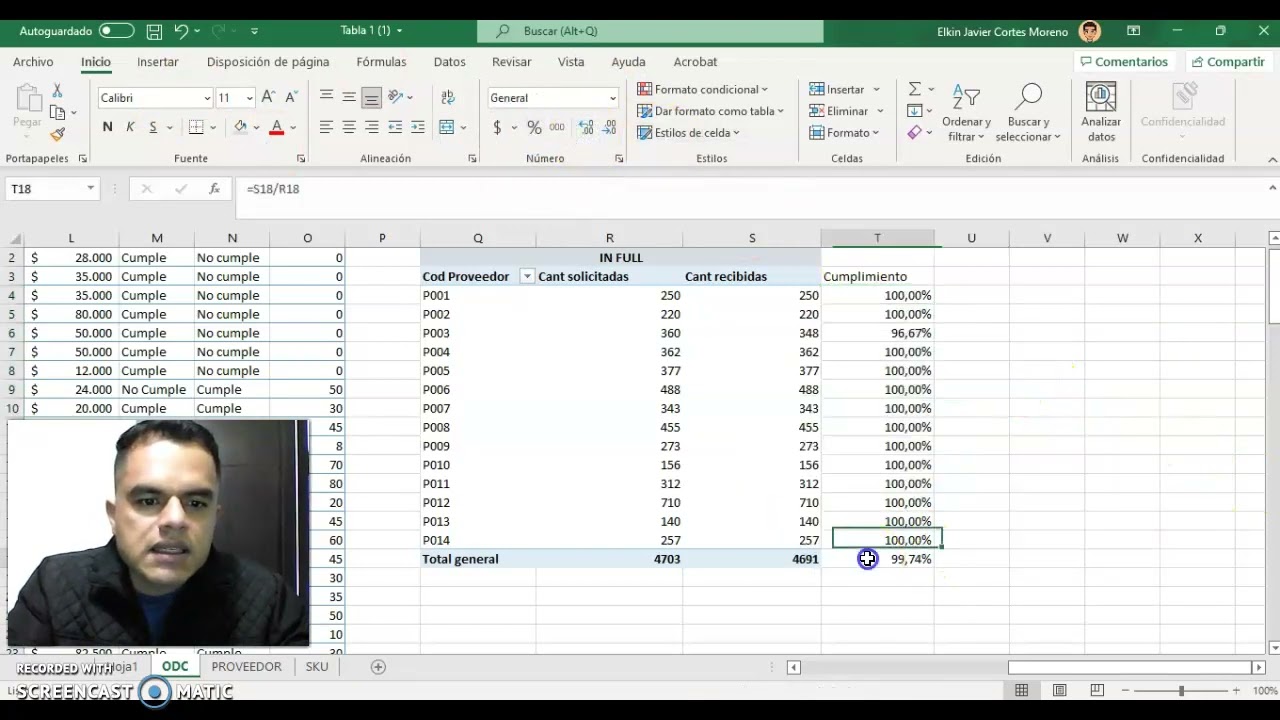
Task: Toggle the Autoguardado switch
Action: click(116, 31)
